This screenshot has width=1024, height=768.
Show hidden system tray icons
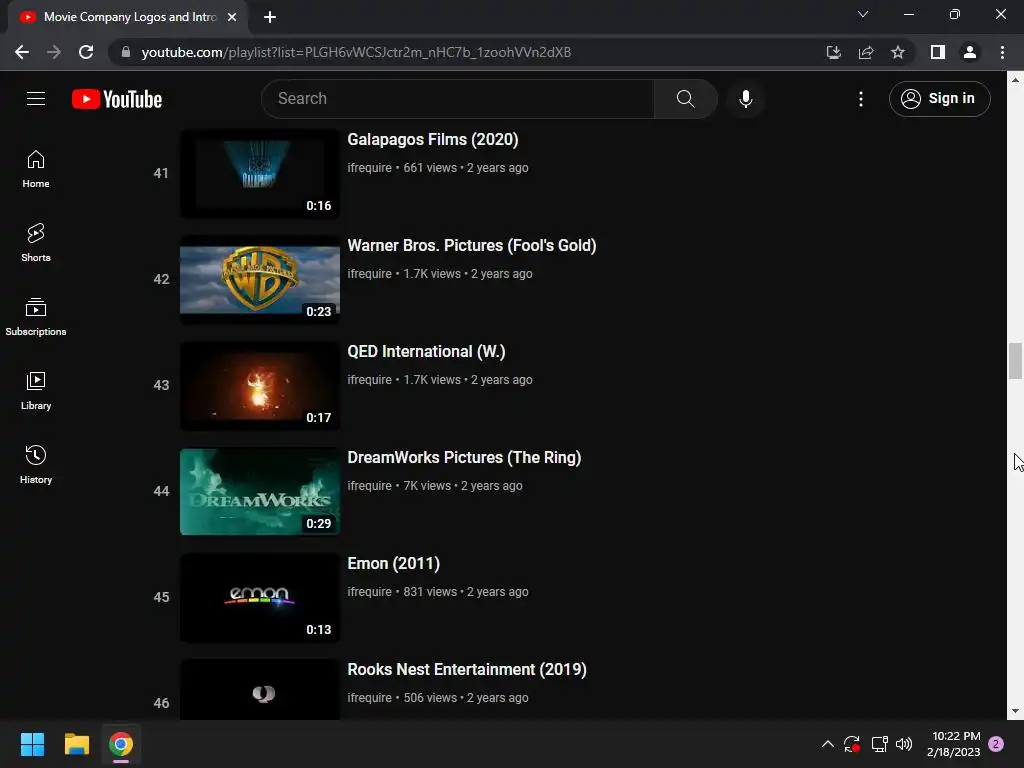[827, 744]
